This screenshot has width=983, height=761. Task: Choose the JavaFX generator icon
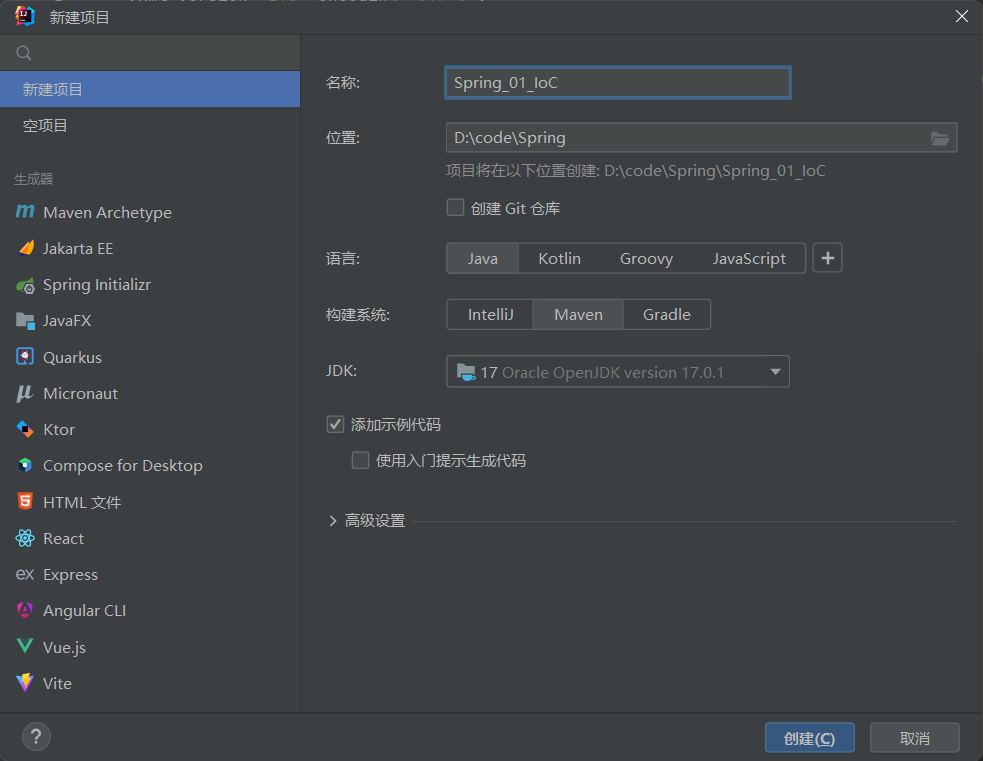tap(25, 321)
